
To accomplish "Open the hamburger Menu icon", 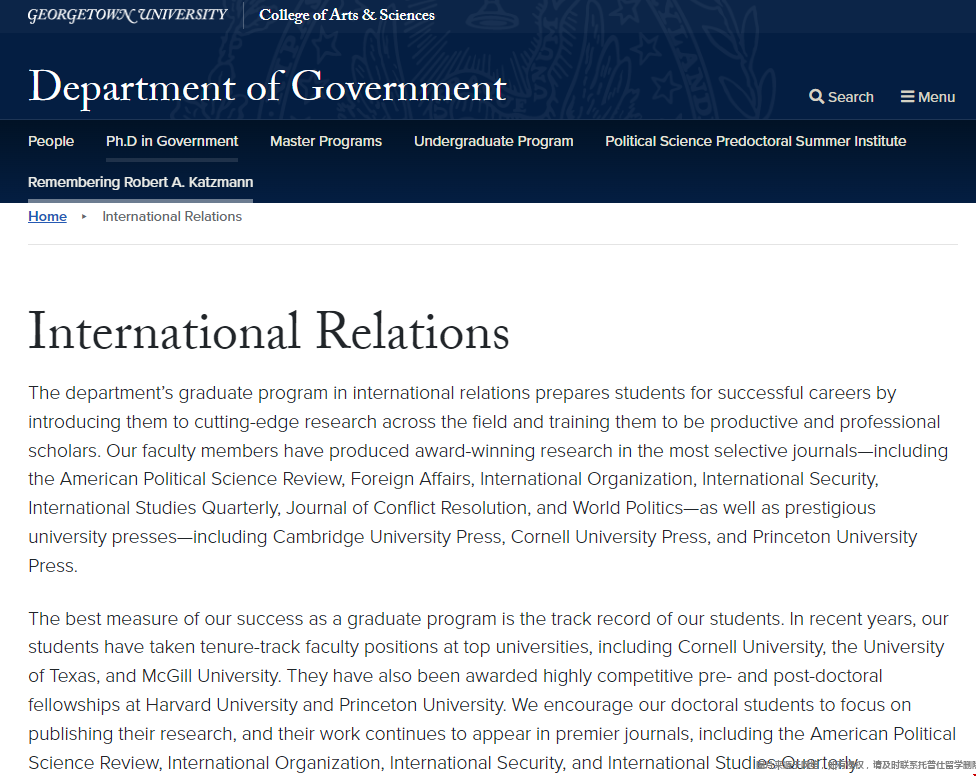I will pyautogui.click(x=908, y=96).
